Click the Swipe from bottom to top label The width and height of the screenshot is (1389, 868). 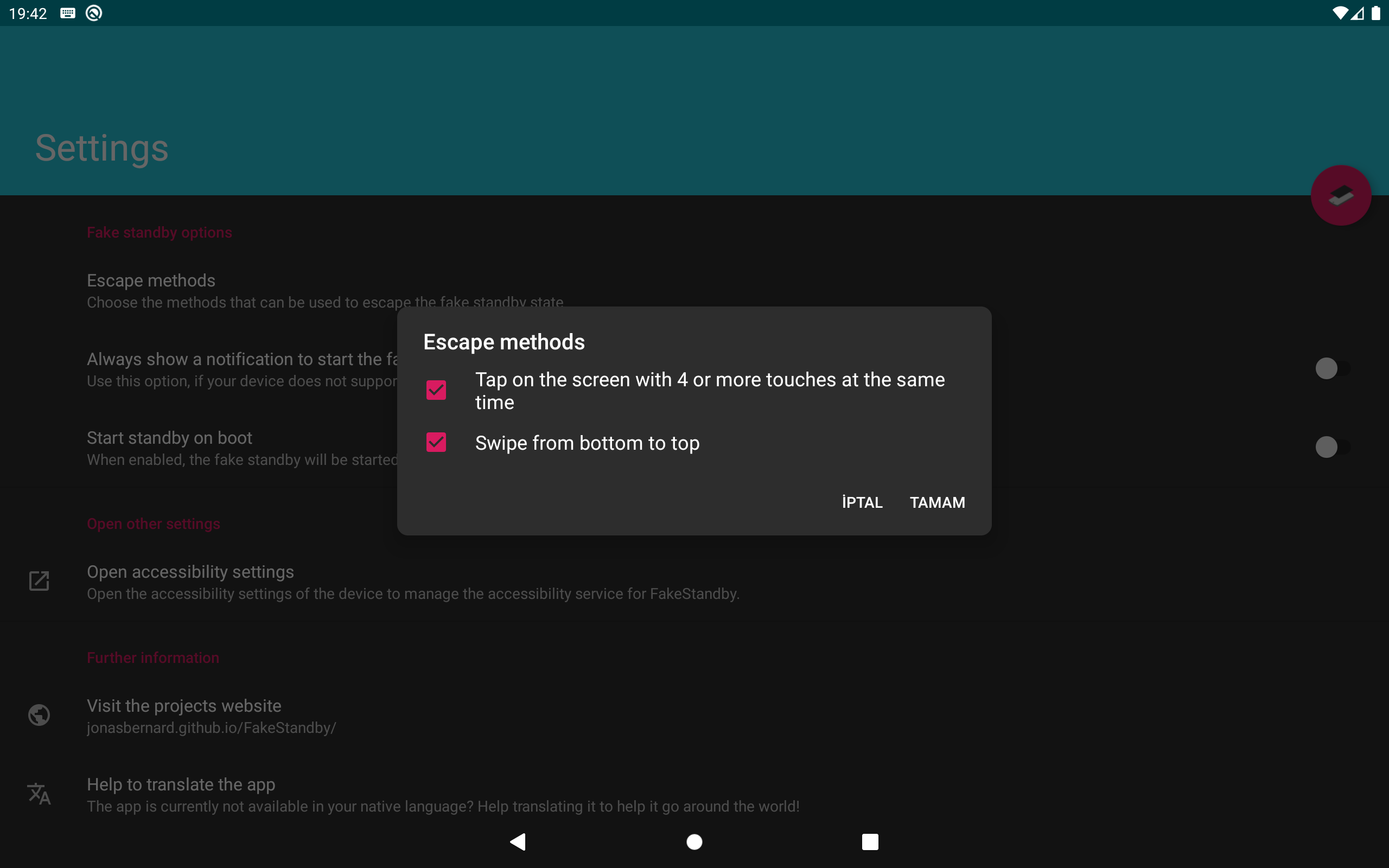pyautogui.click(x=587, y=443)
